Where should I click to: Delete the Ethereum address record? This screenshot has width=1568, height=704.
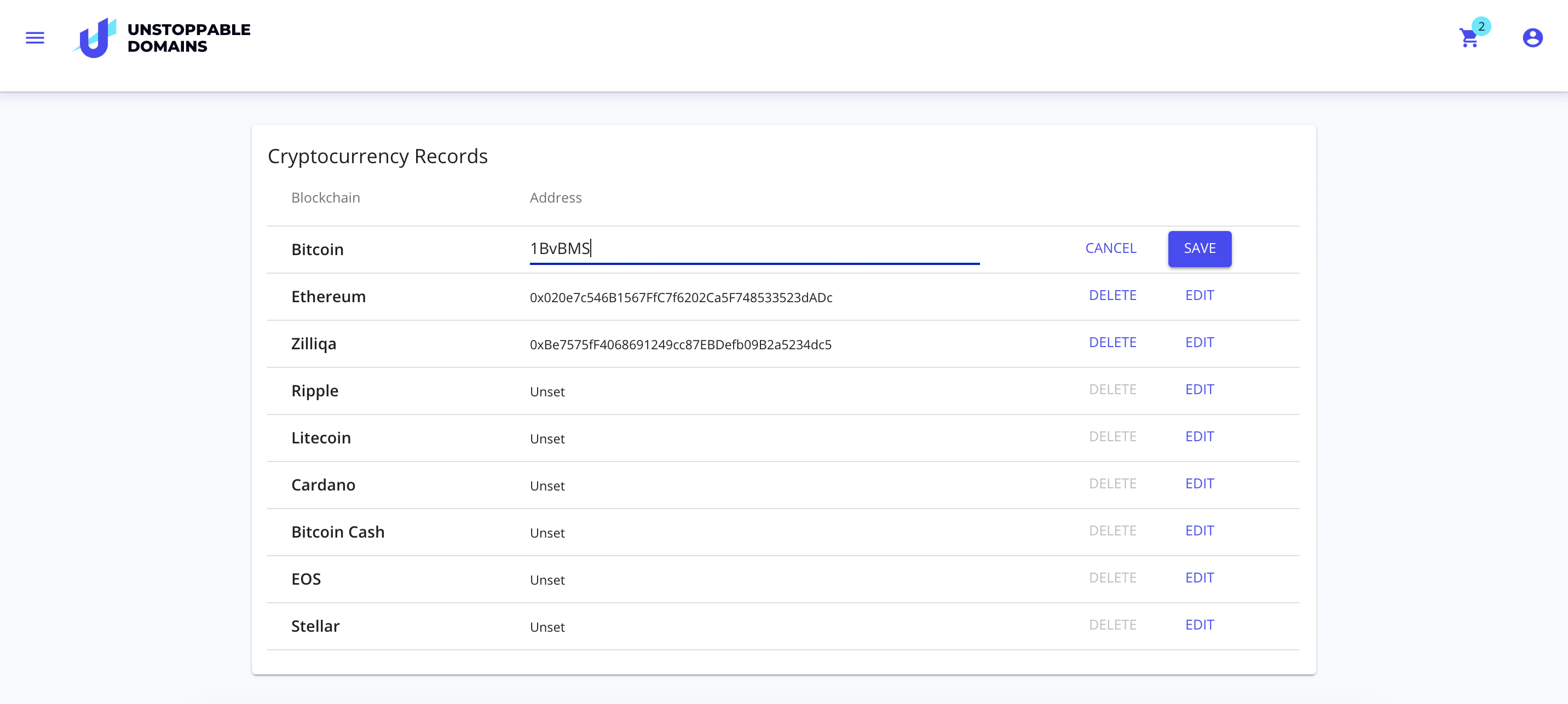pyautogui.click(x=1112, y=295)
